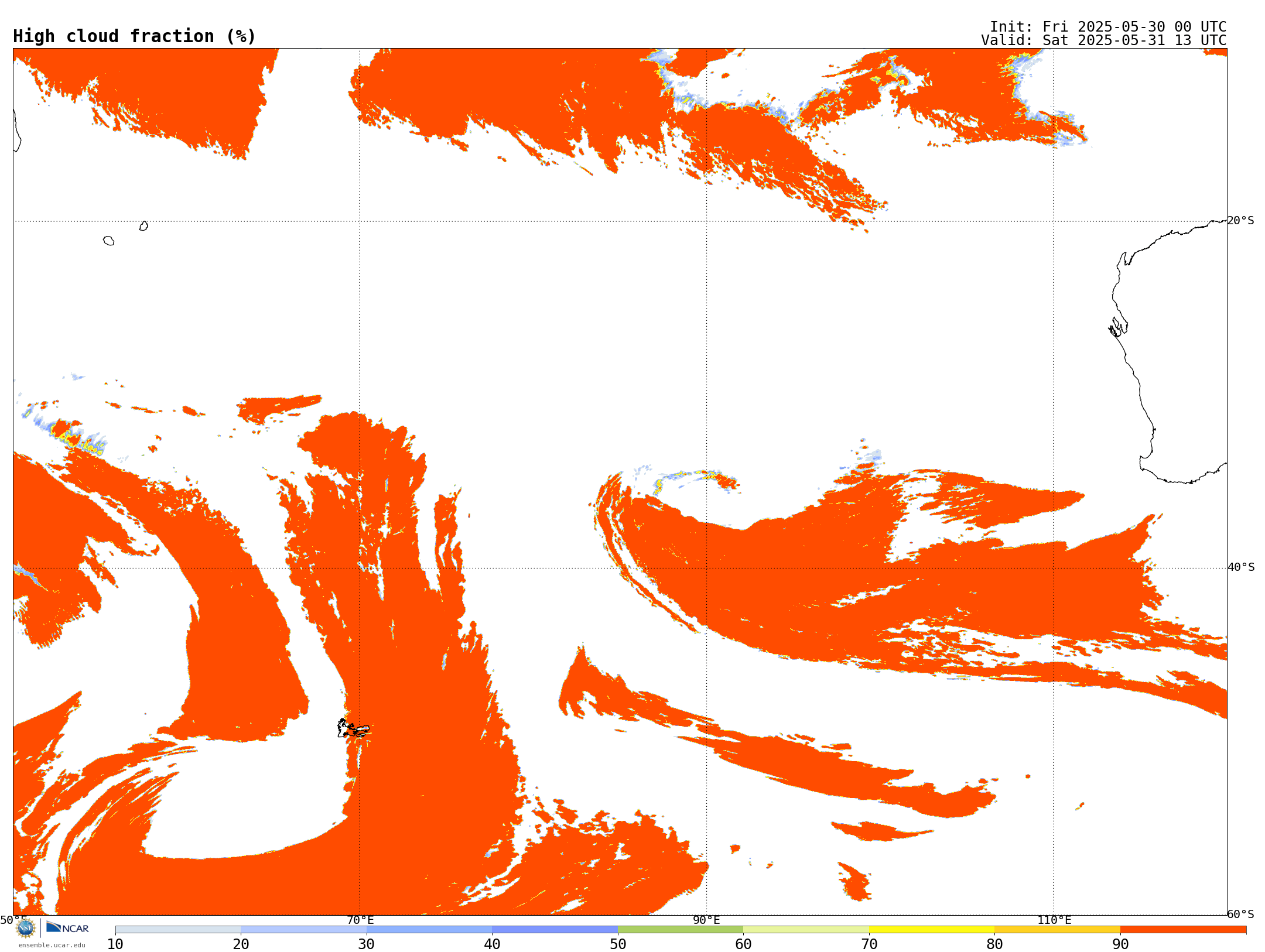Screen dimensions: 1265x952
Task: Click the 'Valid: Sat 2025-05-31 13 UTC' text
Action: [x=1104, y=40]
